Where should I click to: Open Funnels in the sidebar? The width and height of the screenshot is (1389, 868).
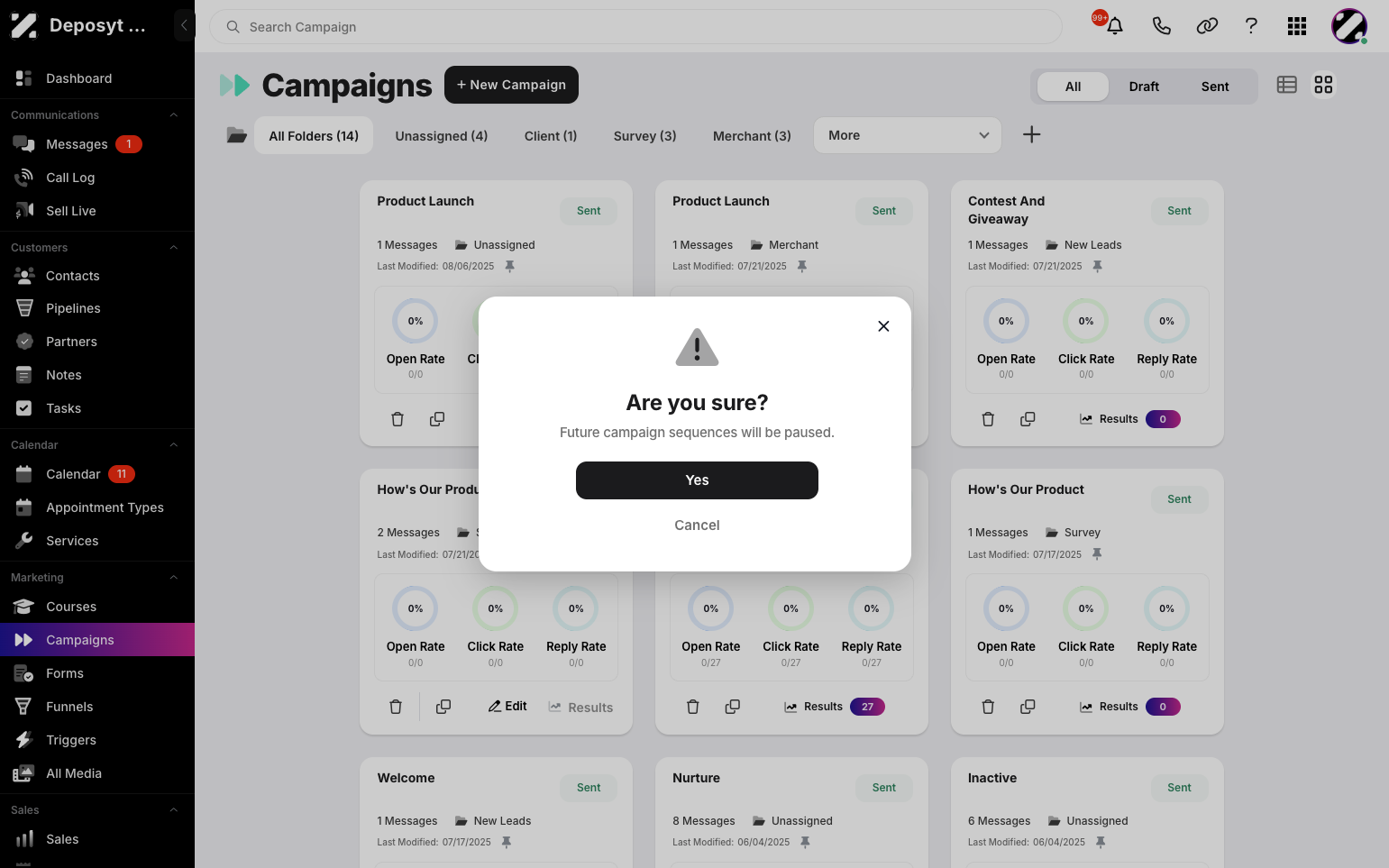click(x=69, y=707)
